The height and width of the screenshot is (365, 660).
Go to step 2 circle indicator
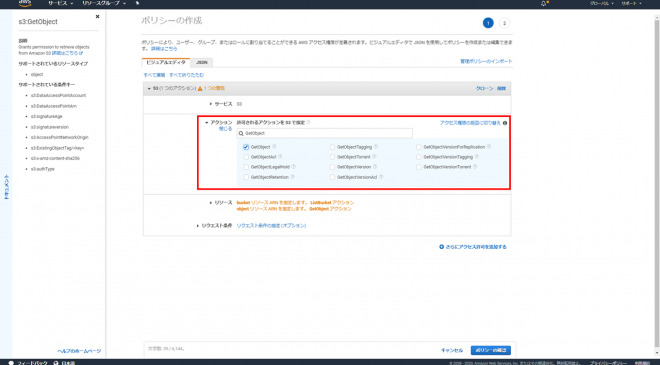click(504, 23)
